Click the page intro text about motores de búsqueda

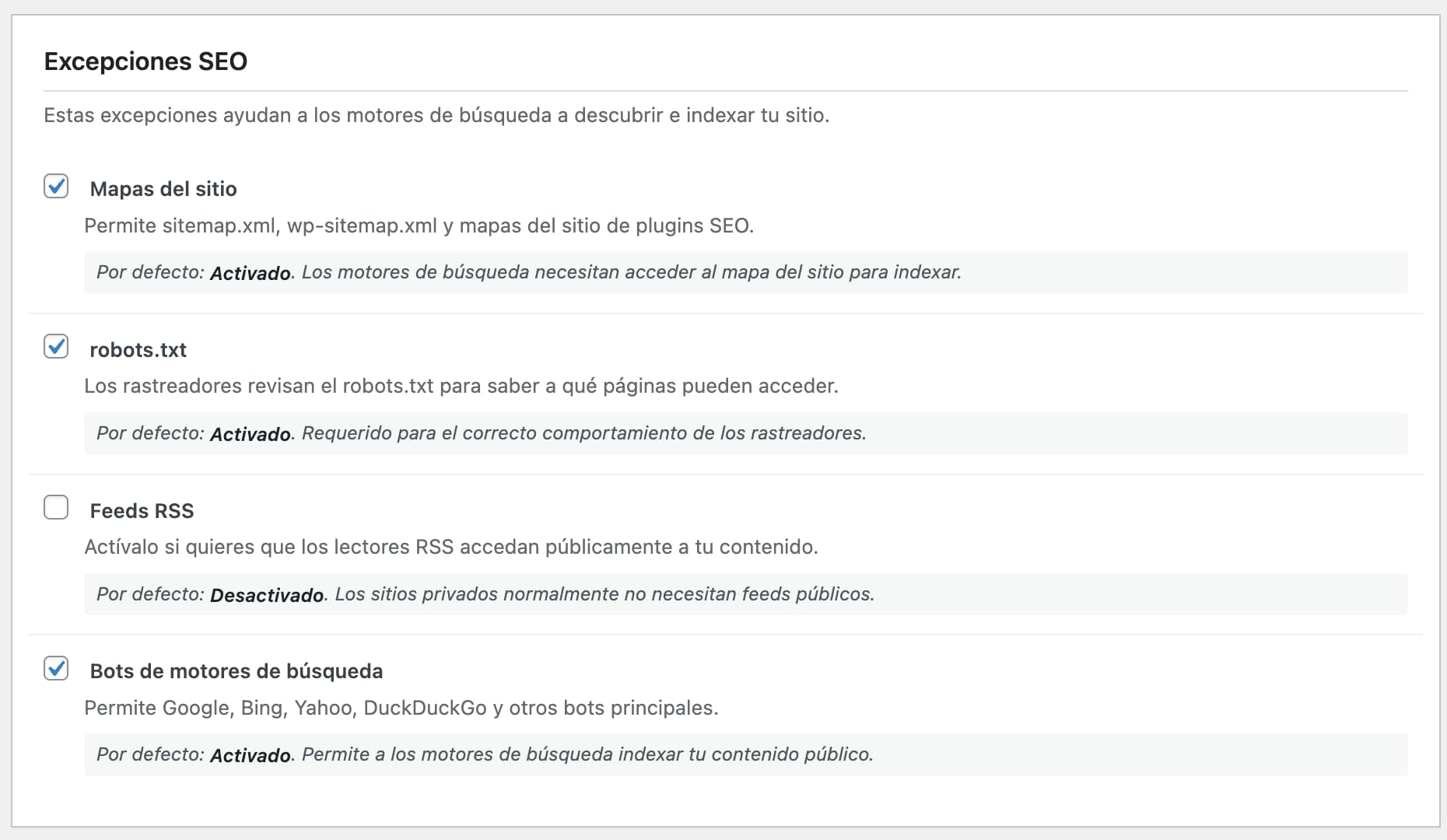coord(437,115)
